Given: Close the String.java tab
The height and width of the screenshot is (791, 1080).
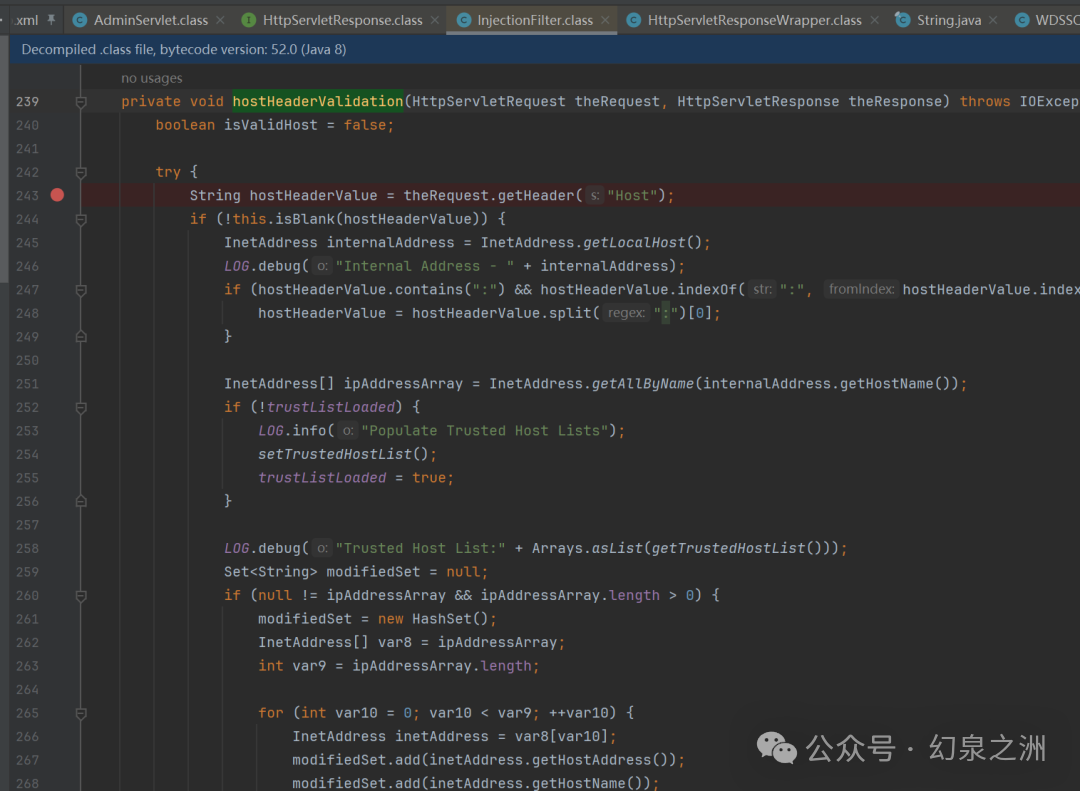Looking at the screenshot, I should [x=993, y=20].
